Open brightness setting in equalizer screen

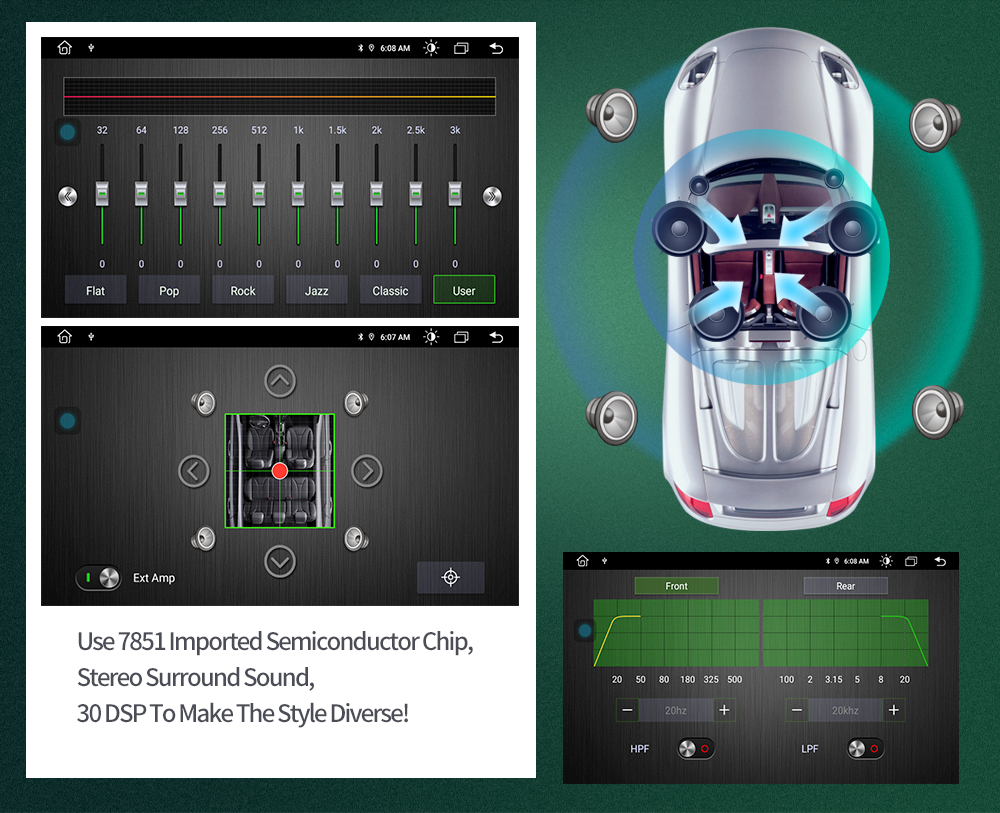(x=431, y=48)
